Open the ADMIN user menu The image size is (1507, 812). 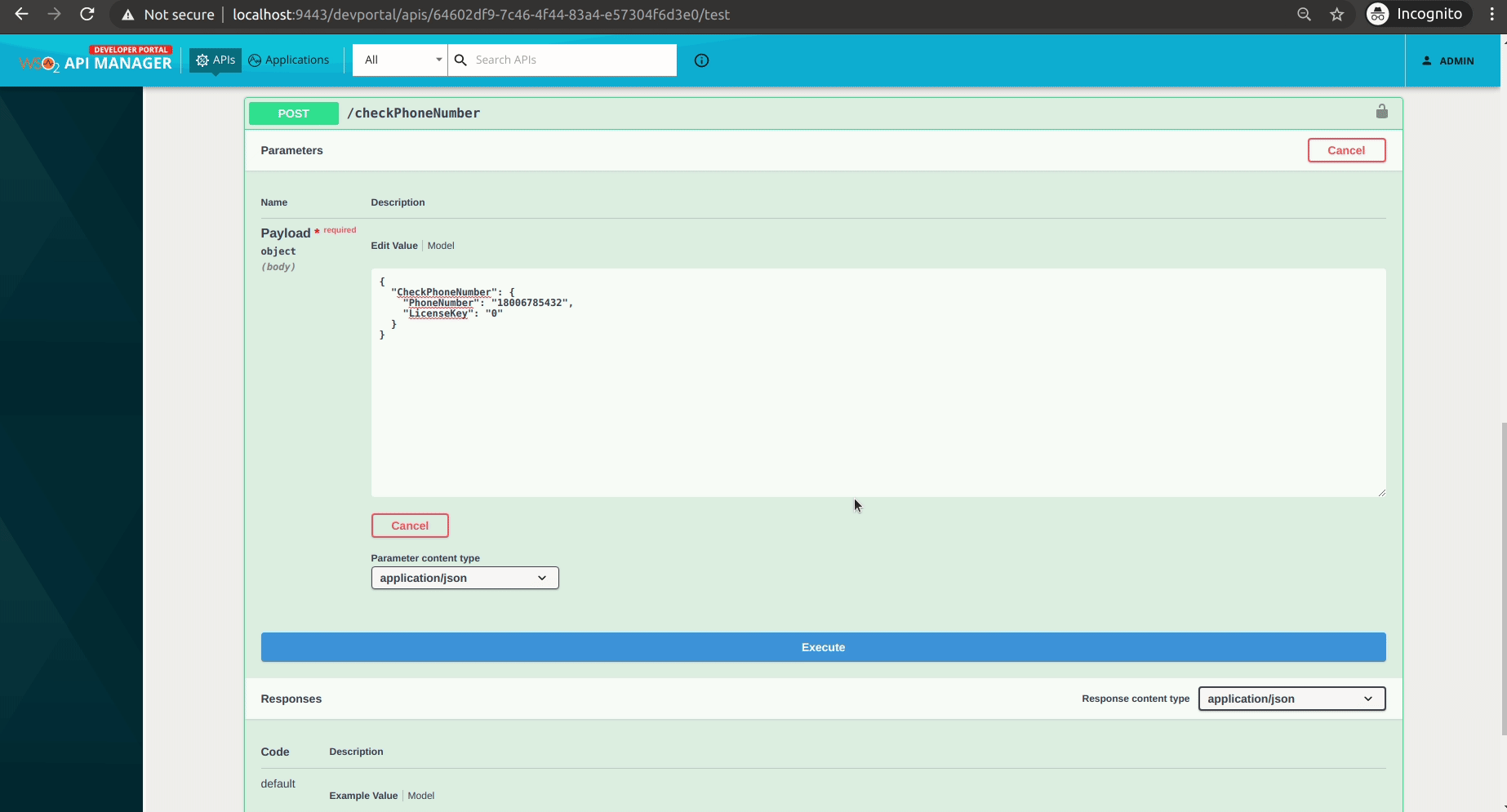coord(1447,60)
